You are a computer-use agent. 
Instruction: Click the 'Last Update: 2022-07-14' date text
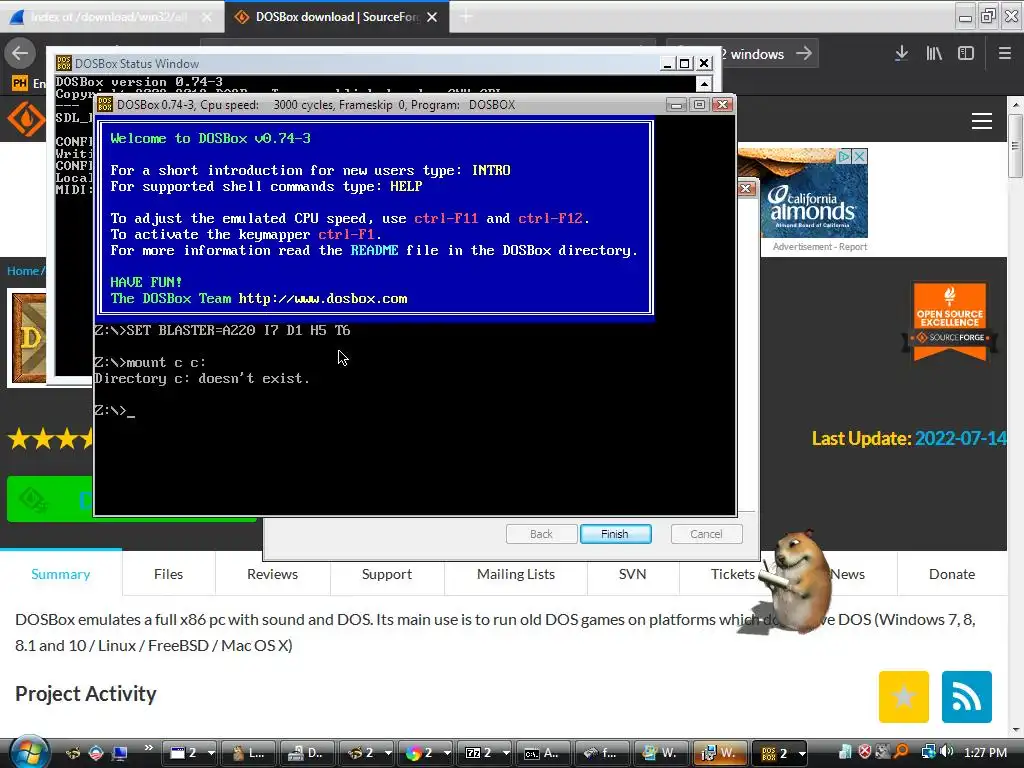tap(909, 438)
